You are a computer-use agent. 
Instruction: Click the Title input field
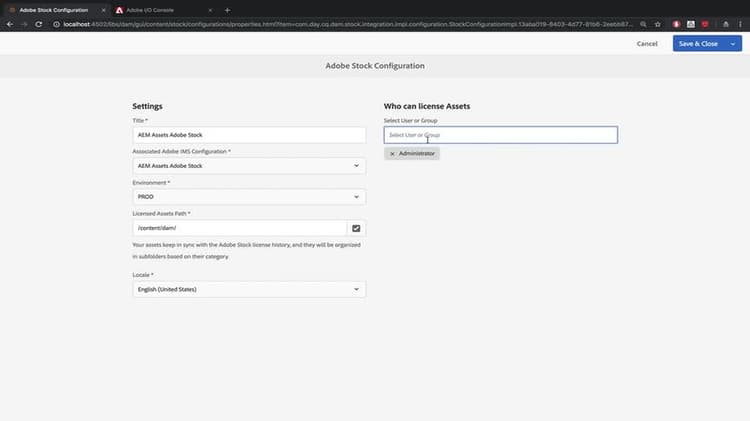[x=249, y=135]
